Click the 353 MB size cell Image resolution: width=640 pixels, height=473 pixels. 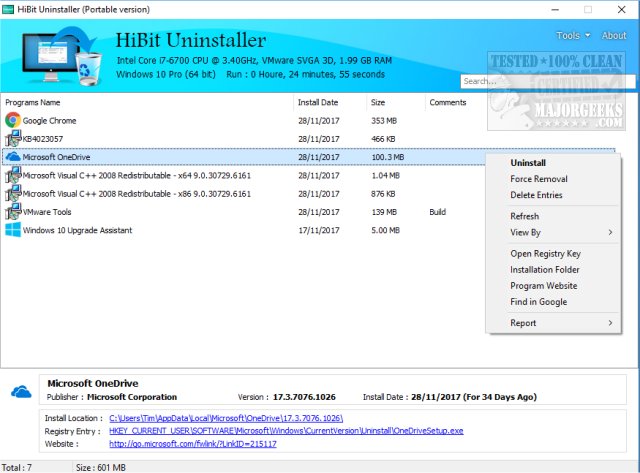click(384, 121)
